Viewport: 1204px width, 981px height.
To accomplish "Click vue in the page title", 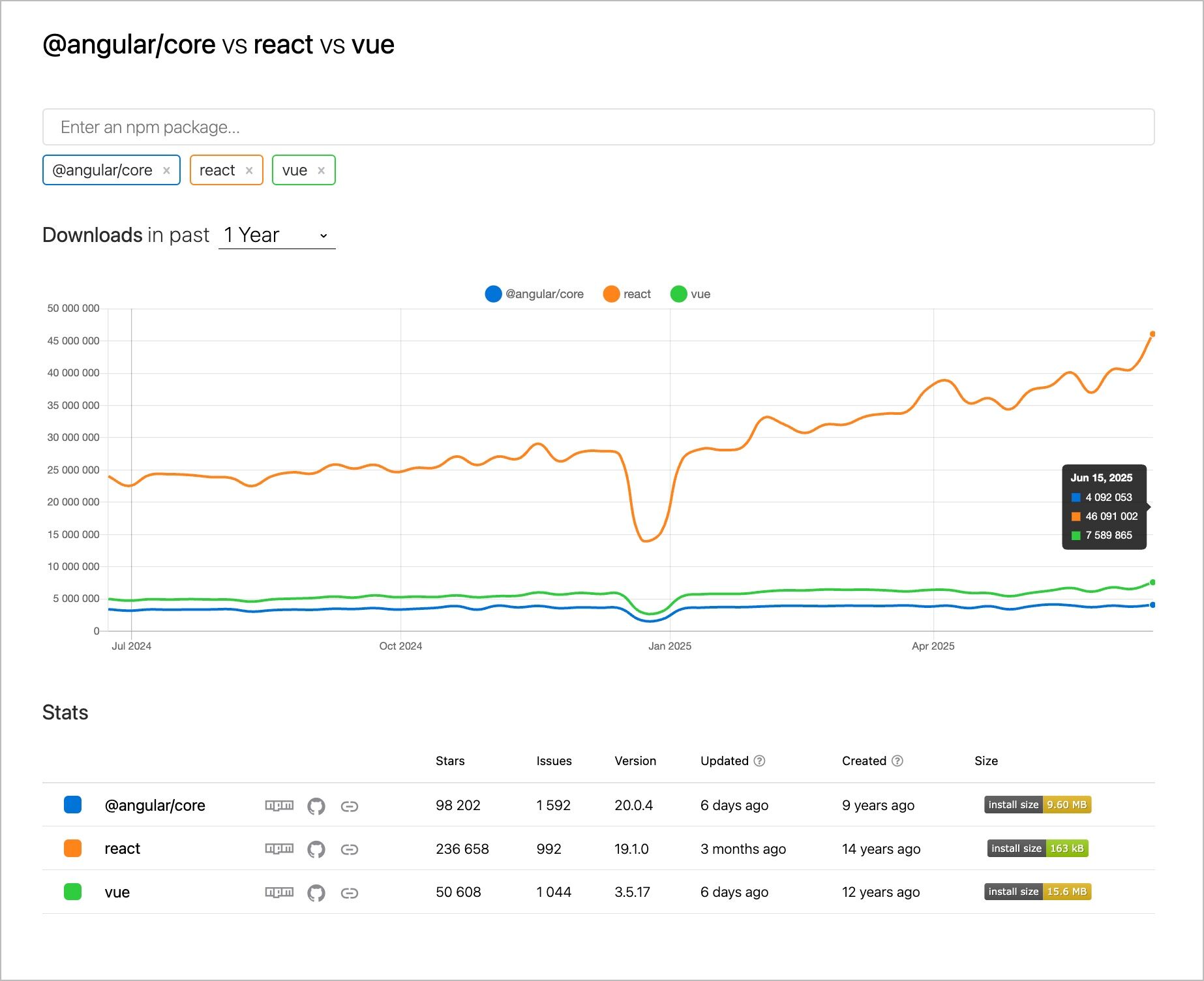I will pyautogui.click(x=372, y=44).
